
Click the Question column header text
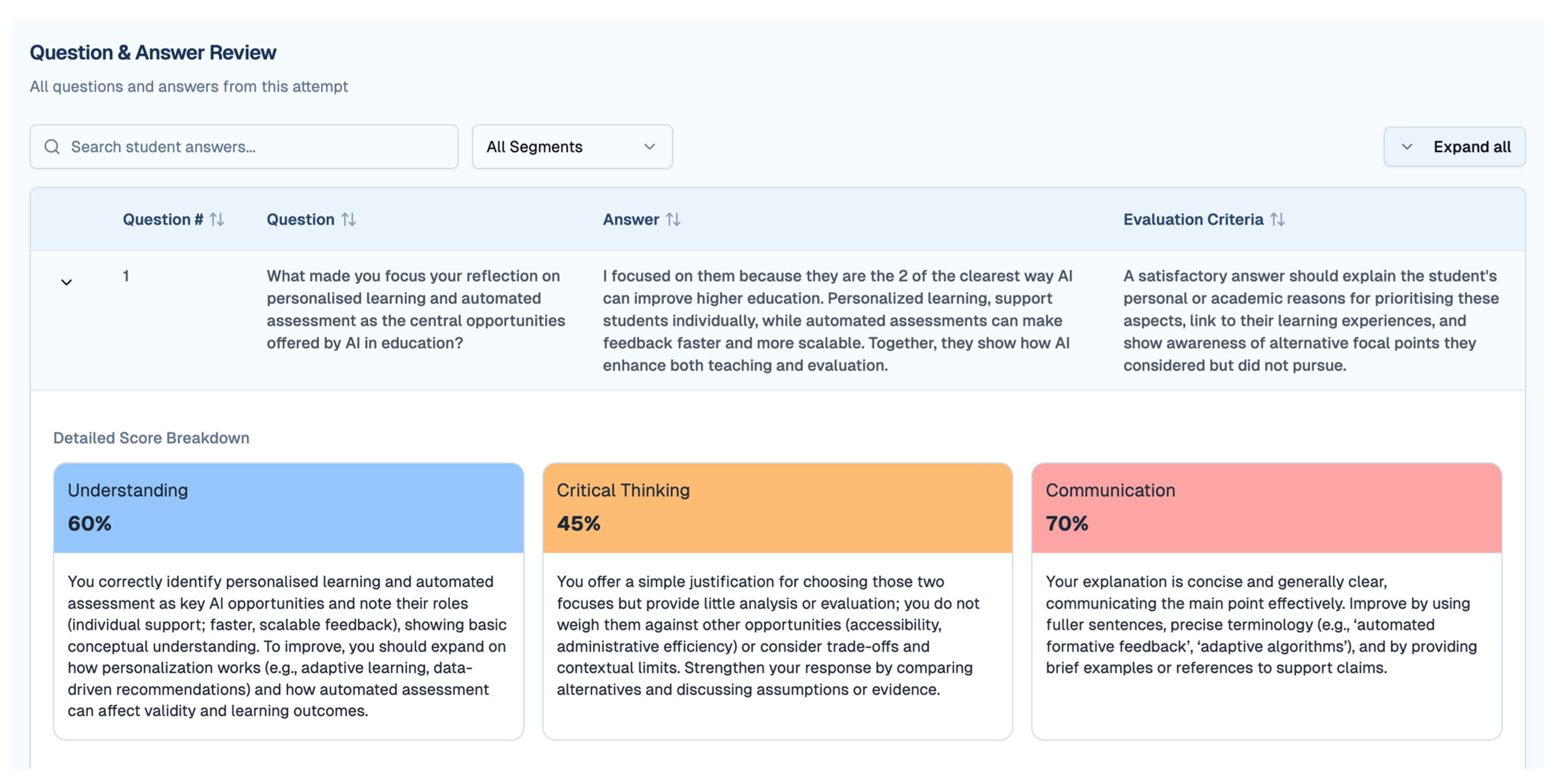[x=300, y=219]
